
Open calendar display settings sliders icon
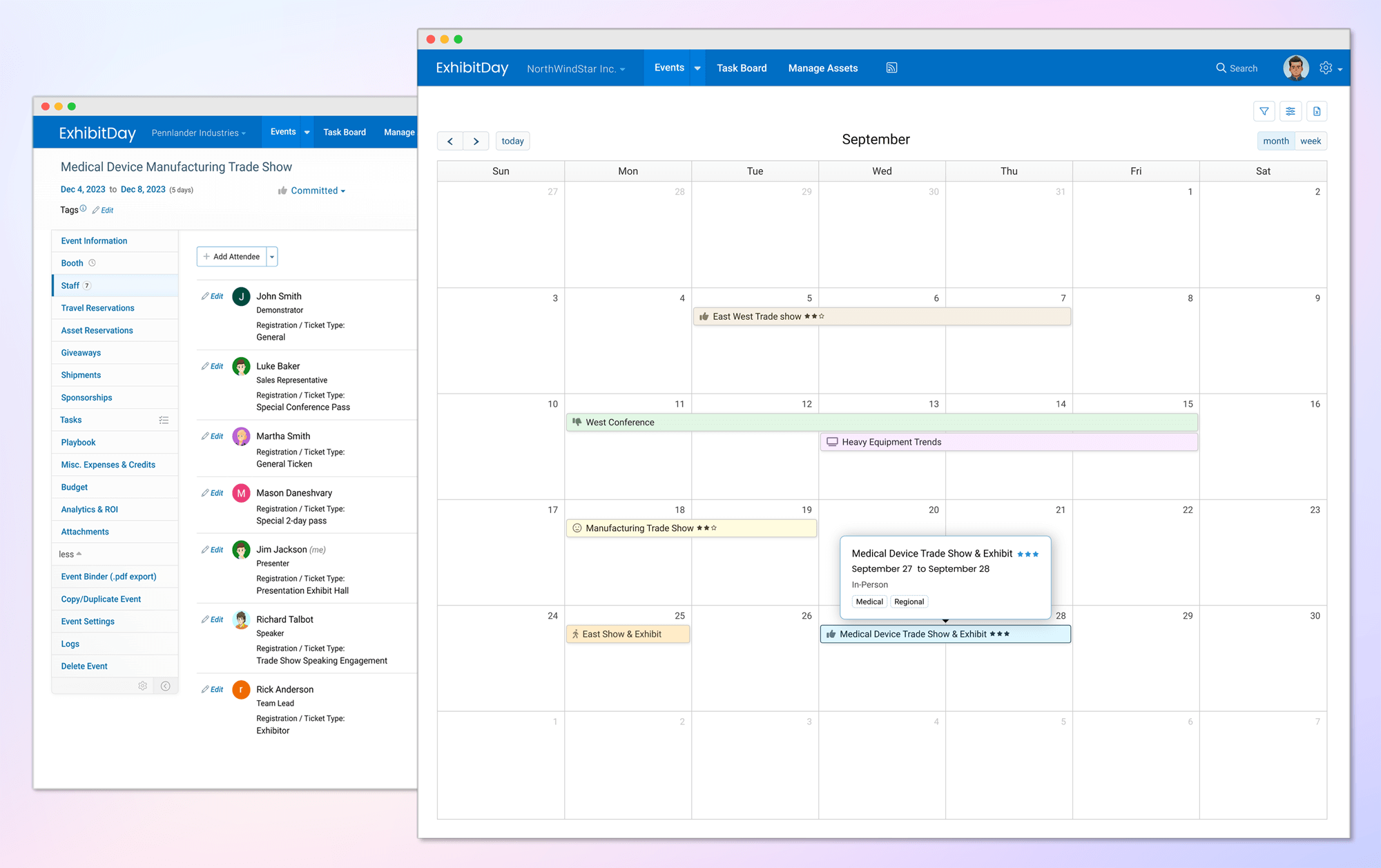[x=1290, y=111]
